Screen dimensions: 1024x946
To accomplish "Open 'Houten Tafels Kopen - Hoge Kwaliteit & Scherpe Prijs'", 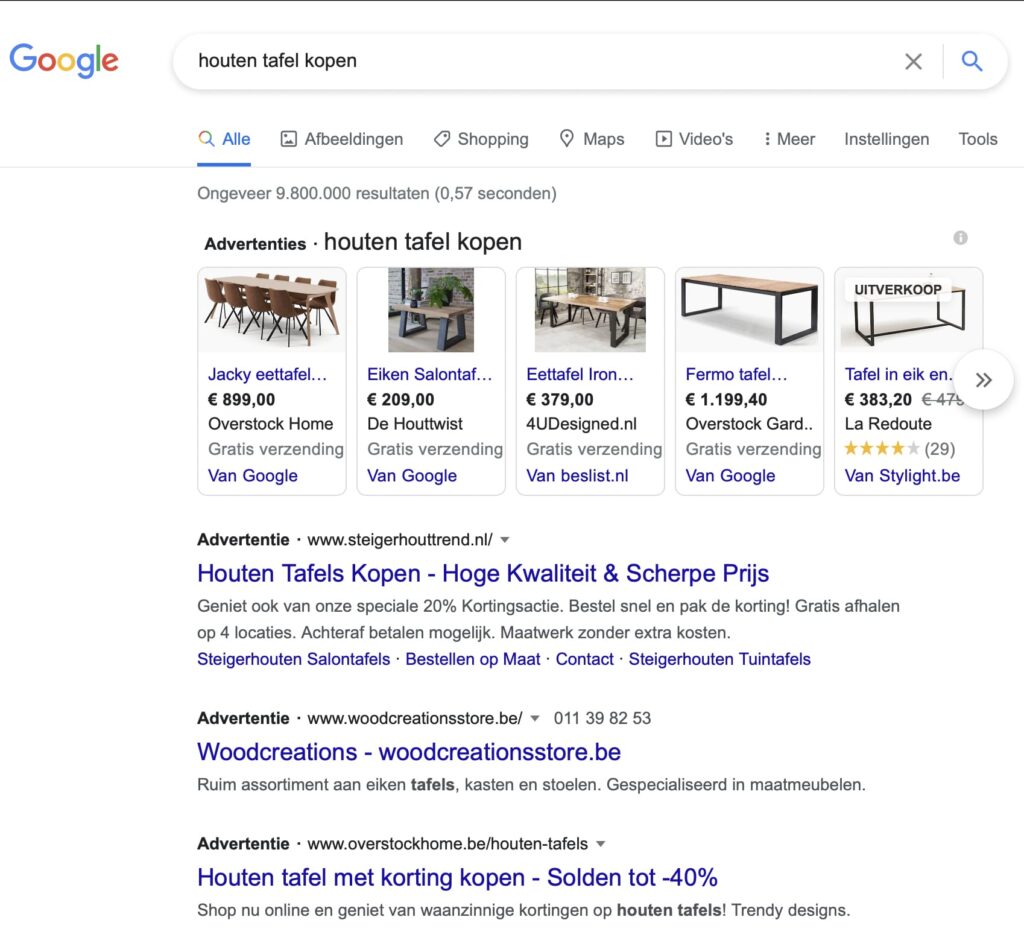I will (483, 573).
